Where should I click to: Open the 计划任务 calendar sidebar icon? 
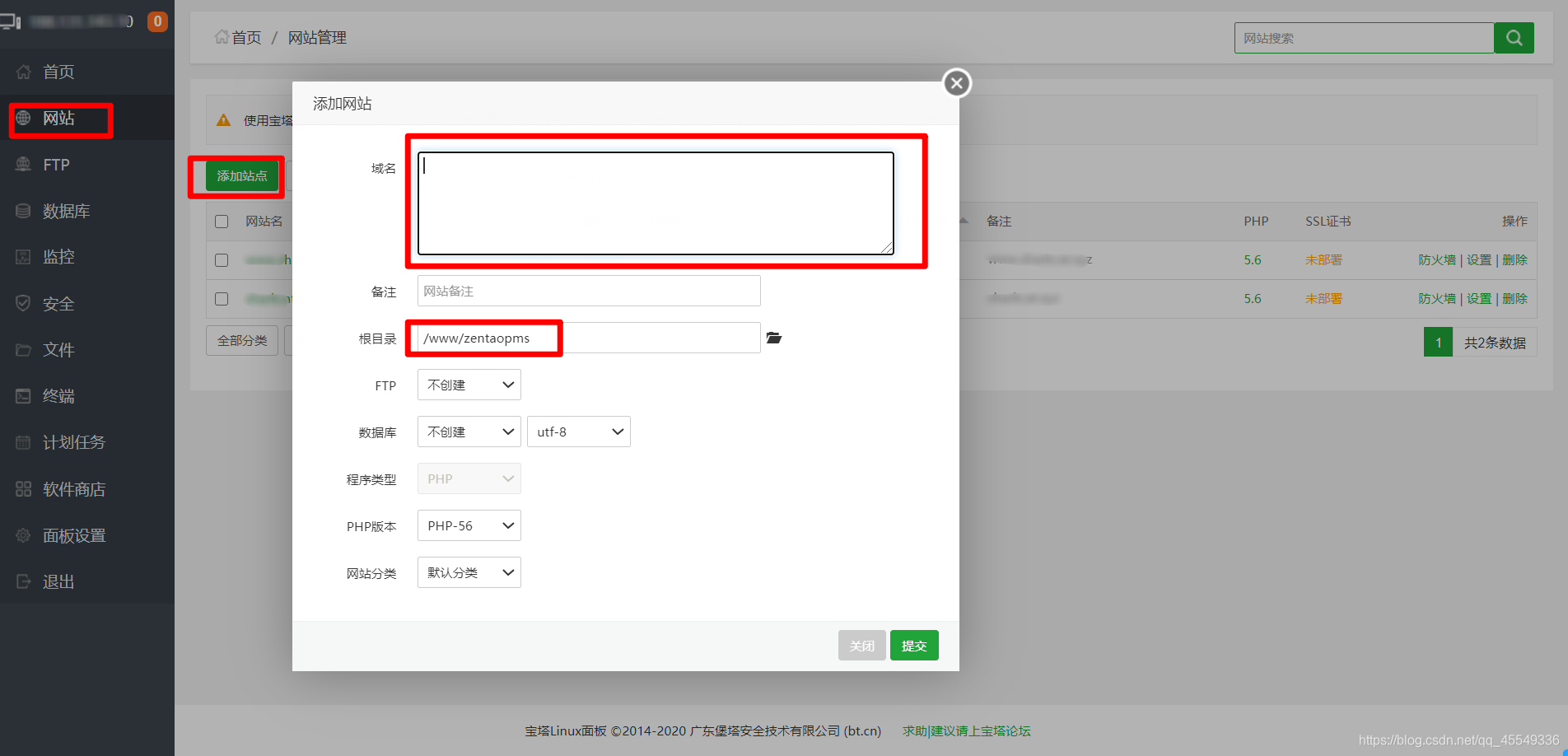(x=23, y=442)
